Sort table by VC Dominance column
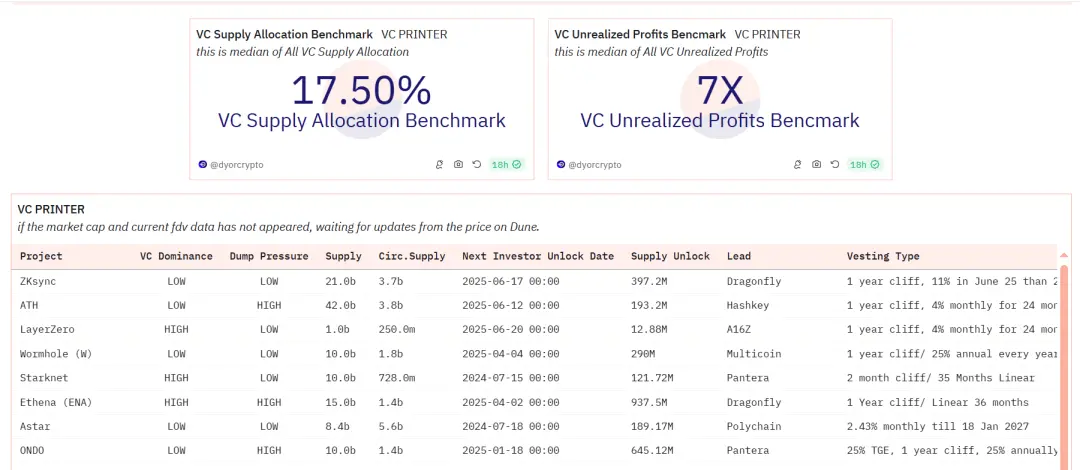 [x=176, y=256]
